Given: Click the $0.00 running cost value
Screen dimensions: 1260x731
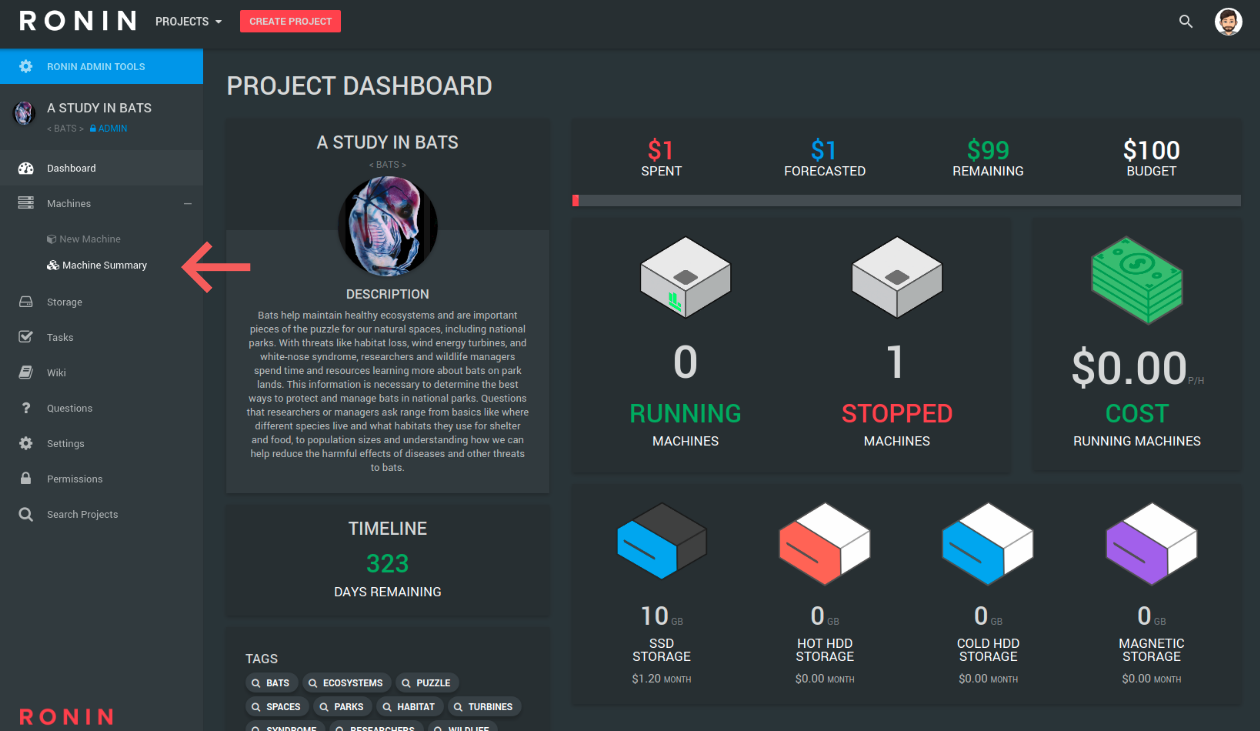Looking at the screenshot, I should 1129,368.
